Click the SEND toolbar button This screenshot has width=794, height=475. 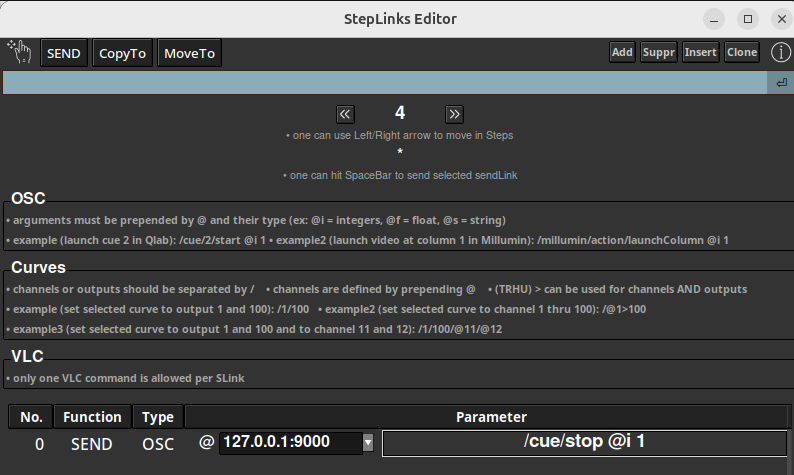[x=64, y=53]
